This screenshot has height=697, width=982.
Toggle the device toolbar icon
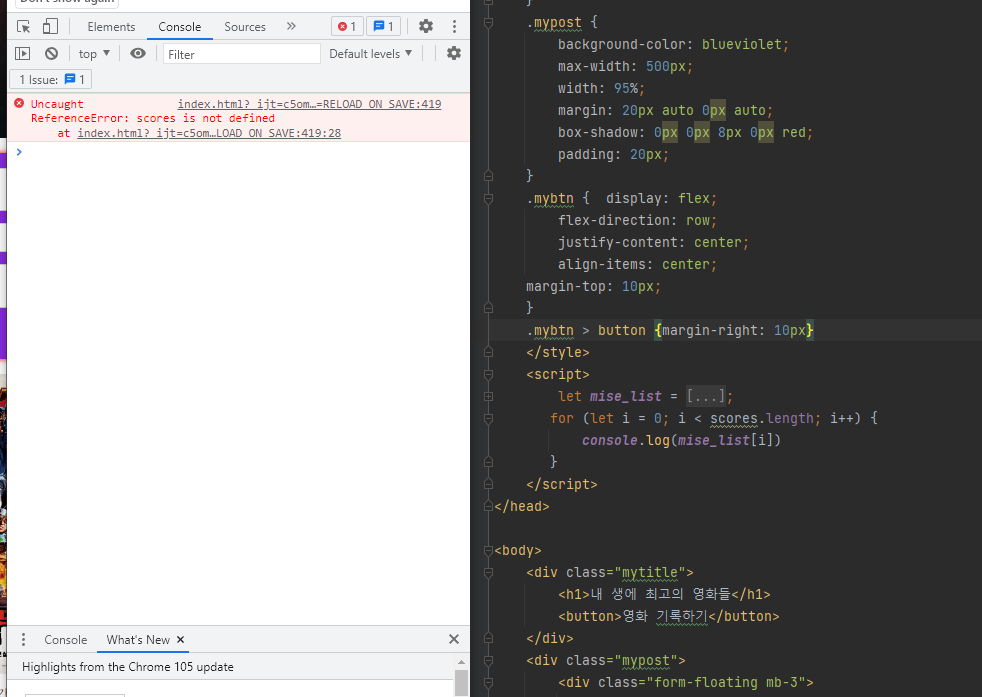pos(50,26)
